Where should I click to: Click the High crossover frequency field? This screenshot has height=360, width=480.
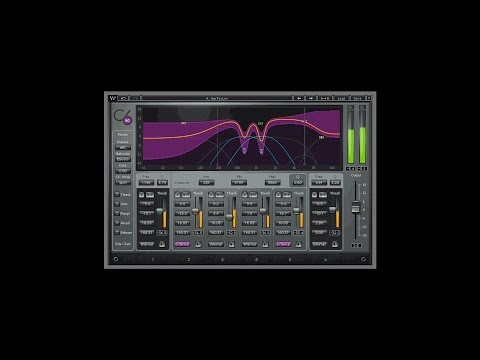coord(272,183)
